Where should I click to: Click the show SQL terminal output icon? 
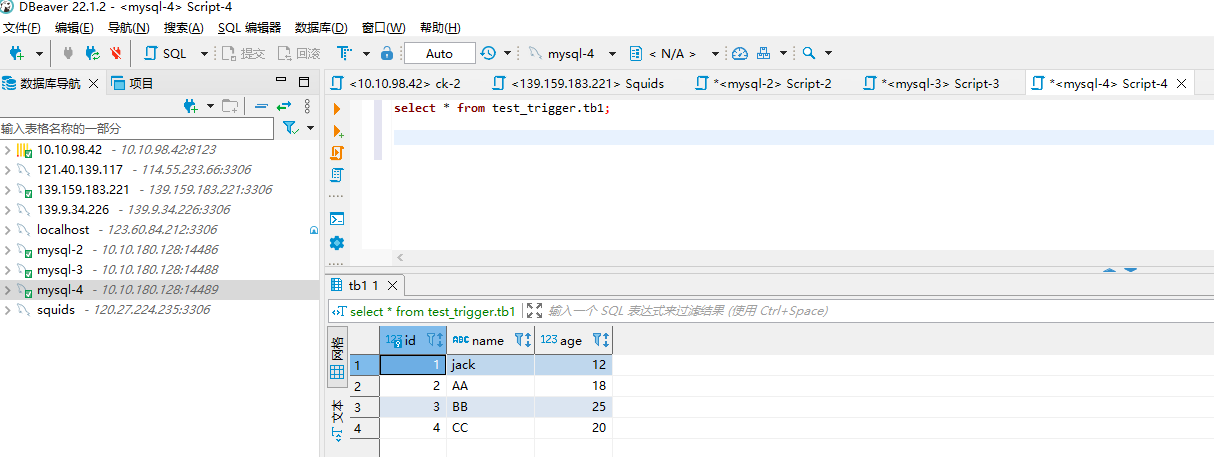(x=337, y=219)
